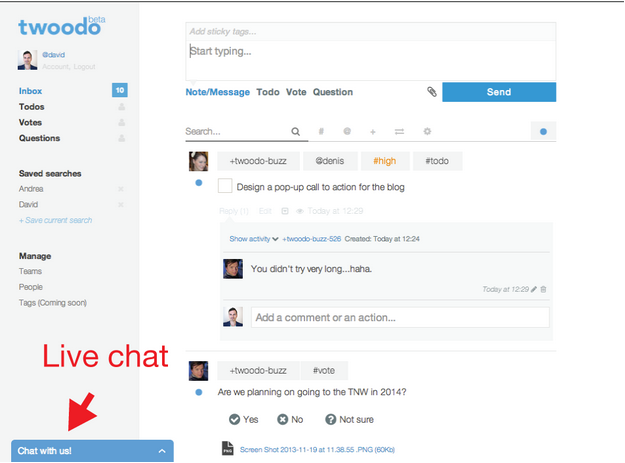Click the search magnifier icon
Screen dimensions: 625x463
click(x=295, y=131)
